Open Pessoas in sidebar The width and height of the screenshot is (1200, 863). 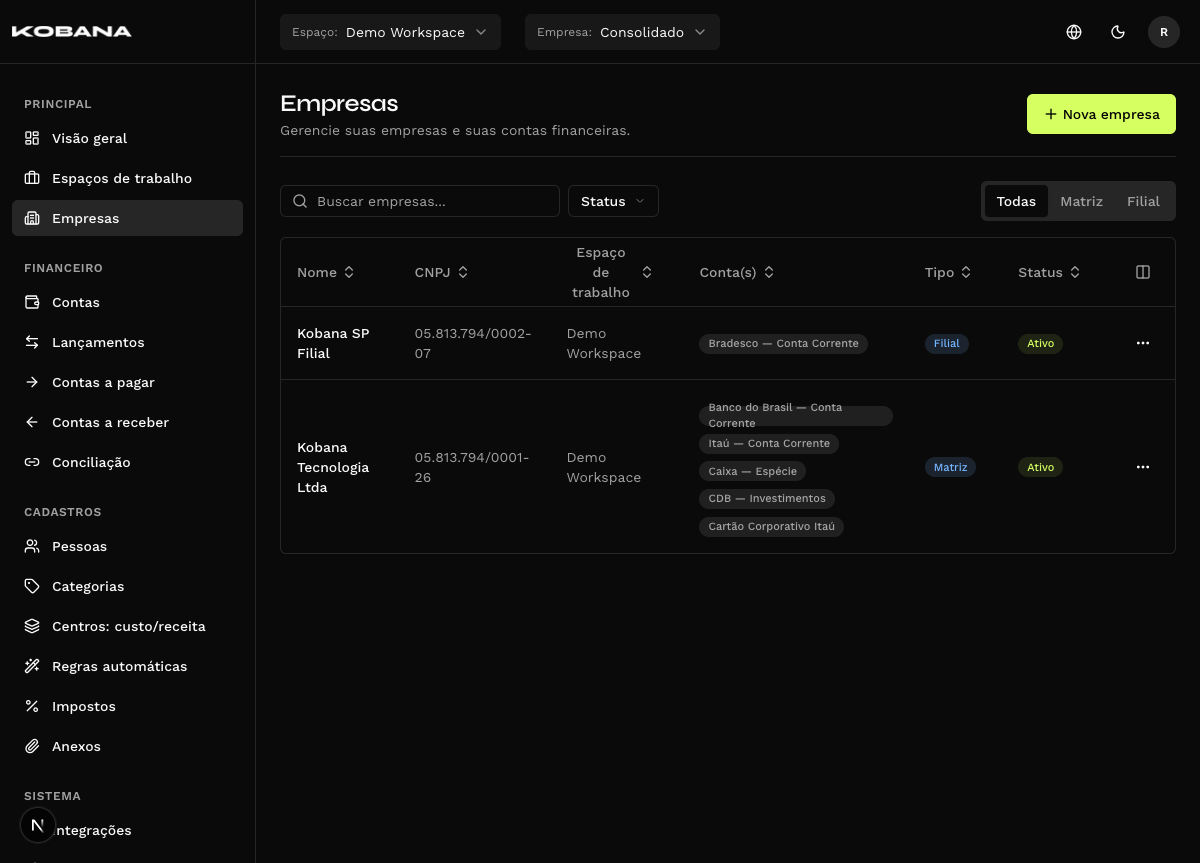click(127, 546)
